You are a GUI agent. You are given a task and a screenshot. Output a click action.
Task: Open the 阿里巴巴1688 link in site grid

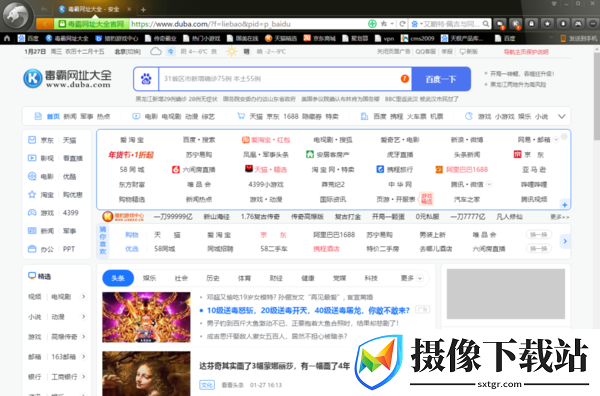pyautogui.click(x=462, y=169)
